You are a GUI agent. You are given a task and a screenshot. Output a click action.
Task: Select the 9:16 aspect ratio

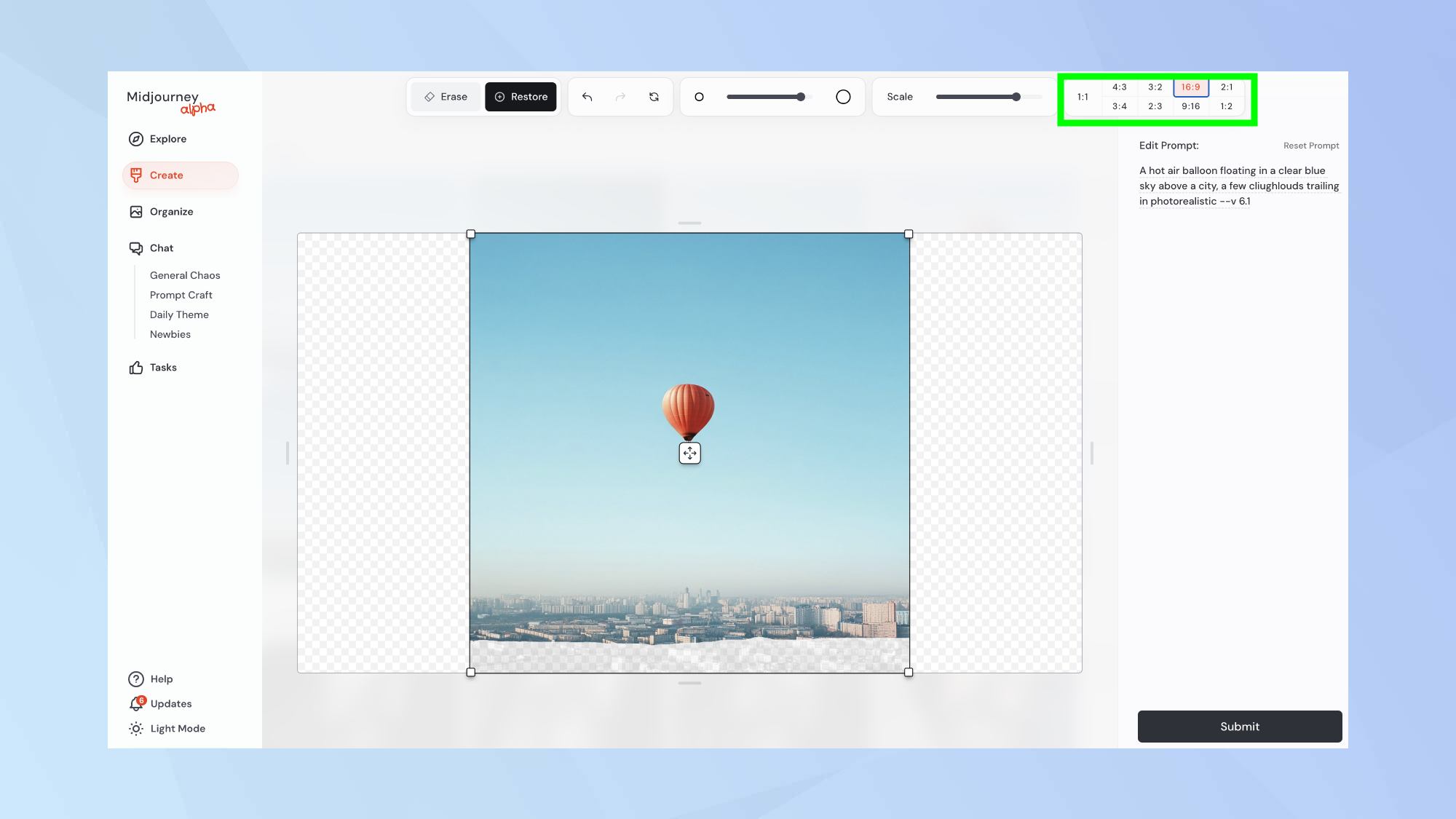click(x=1190, y=106)
